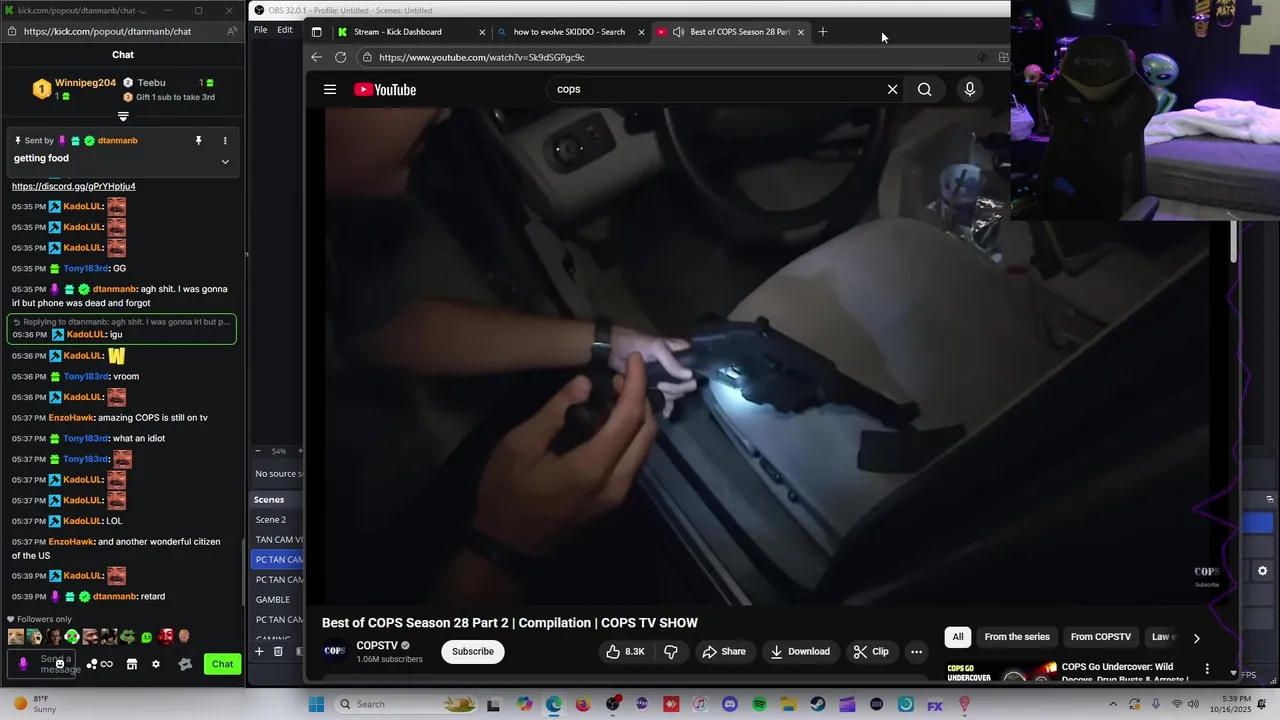Open the OBS File menu
This screenshot has width=1280, height=720.
260,30
